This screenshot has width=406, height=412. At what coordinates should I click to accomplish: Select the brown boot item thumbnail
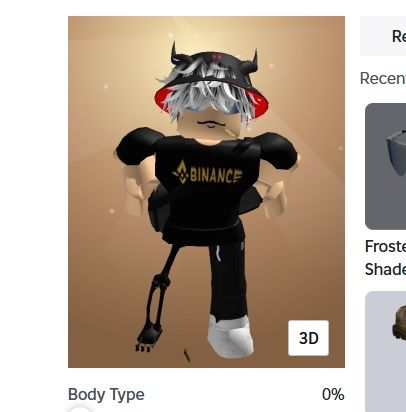pos(386,351)
